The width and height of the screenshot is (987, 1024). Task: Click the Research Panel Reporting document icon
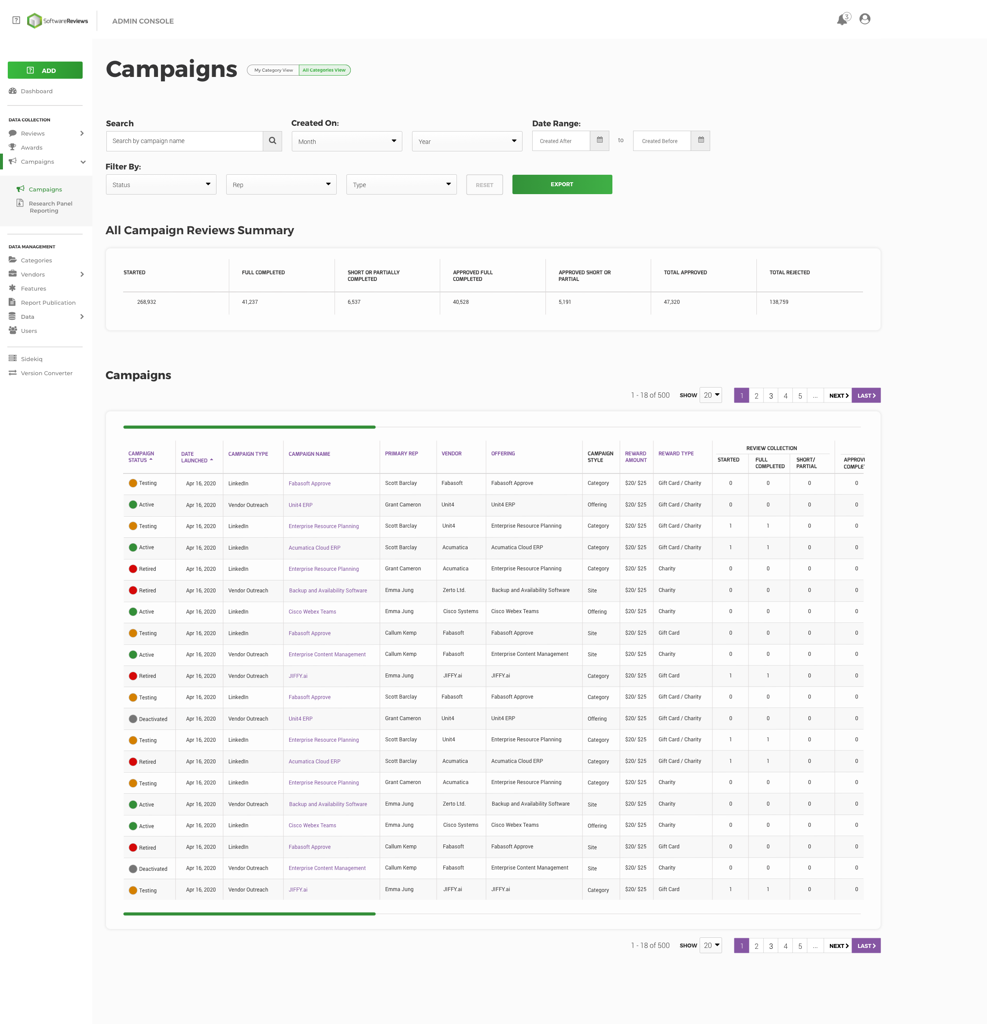tap(20, 203)
